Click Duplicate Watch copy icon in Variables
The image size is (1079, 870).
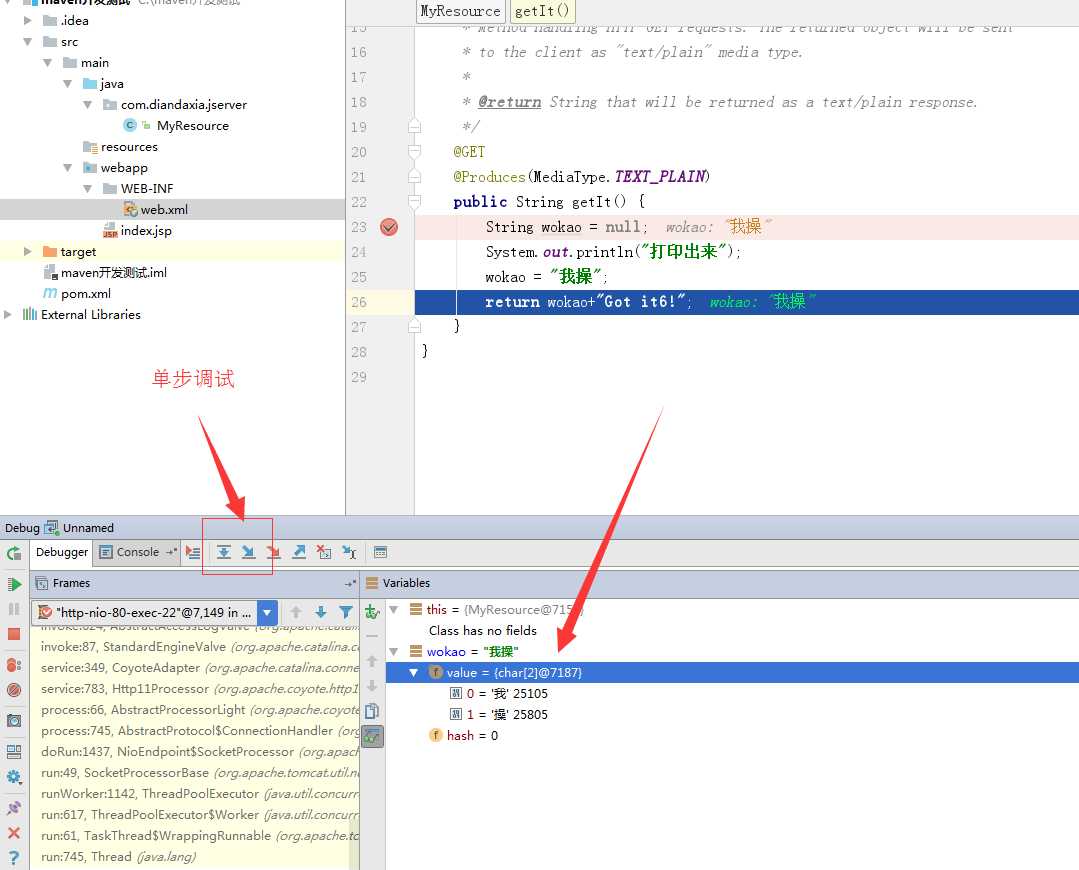(x=372, y=711)
